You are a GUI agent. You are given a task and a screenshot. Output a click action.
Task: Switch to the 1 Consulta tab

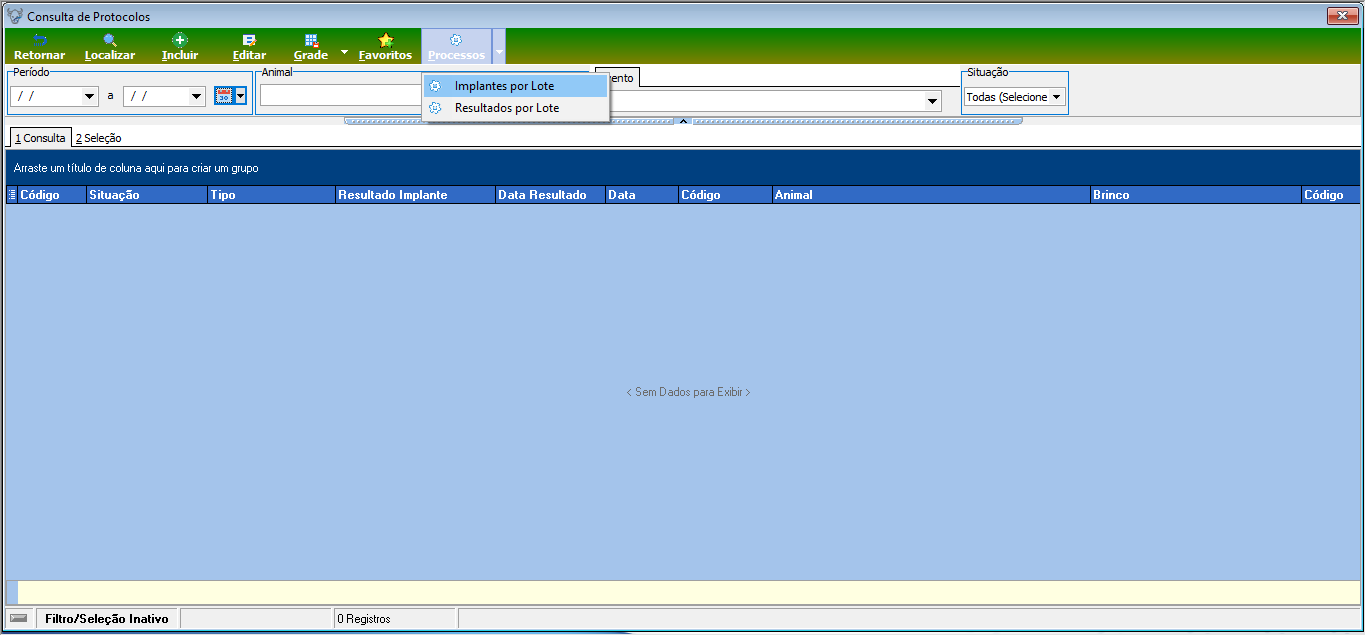(40, 138)
